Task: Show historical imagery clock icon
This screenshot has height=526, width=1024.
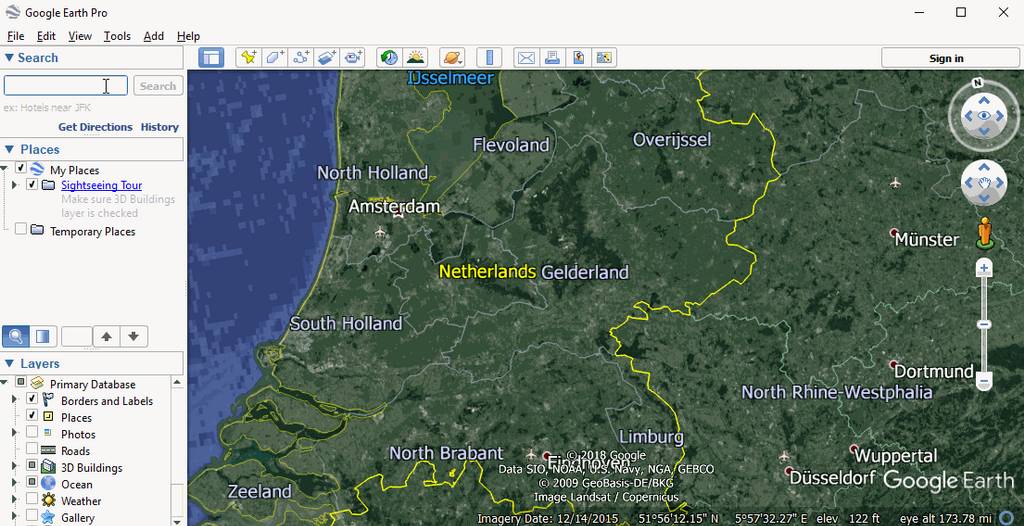Action: 389,58
